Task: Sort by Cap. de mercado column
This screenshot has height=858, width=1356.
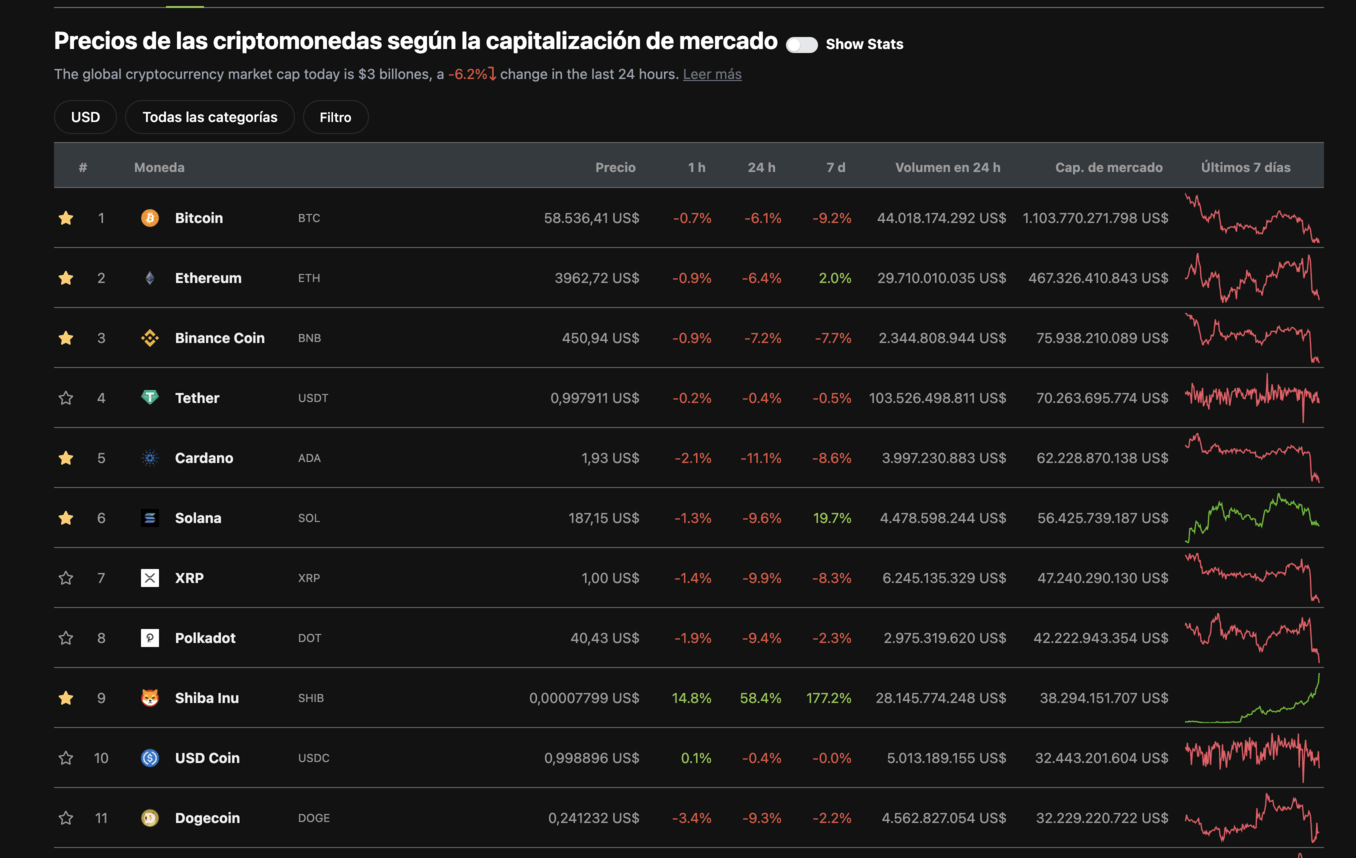Action: coord(1108,167)
